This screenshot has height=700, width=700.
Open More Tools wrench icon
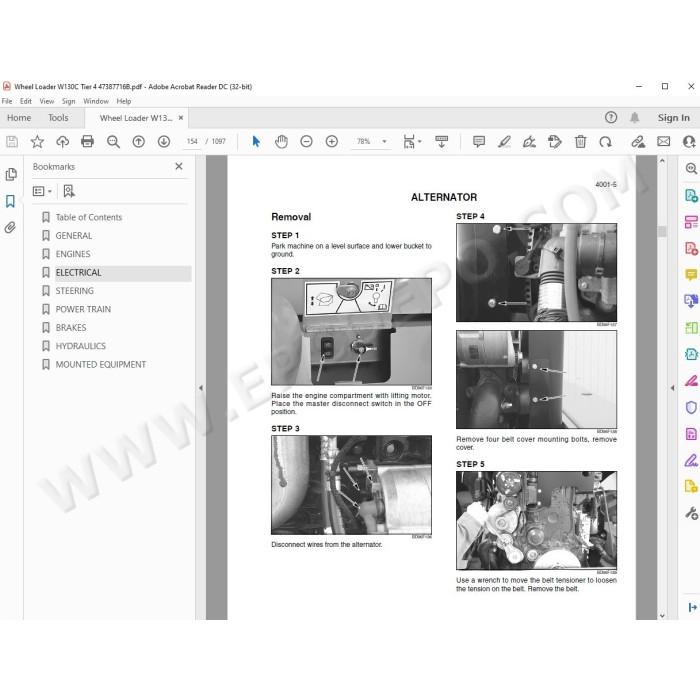point(691,513)
